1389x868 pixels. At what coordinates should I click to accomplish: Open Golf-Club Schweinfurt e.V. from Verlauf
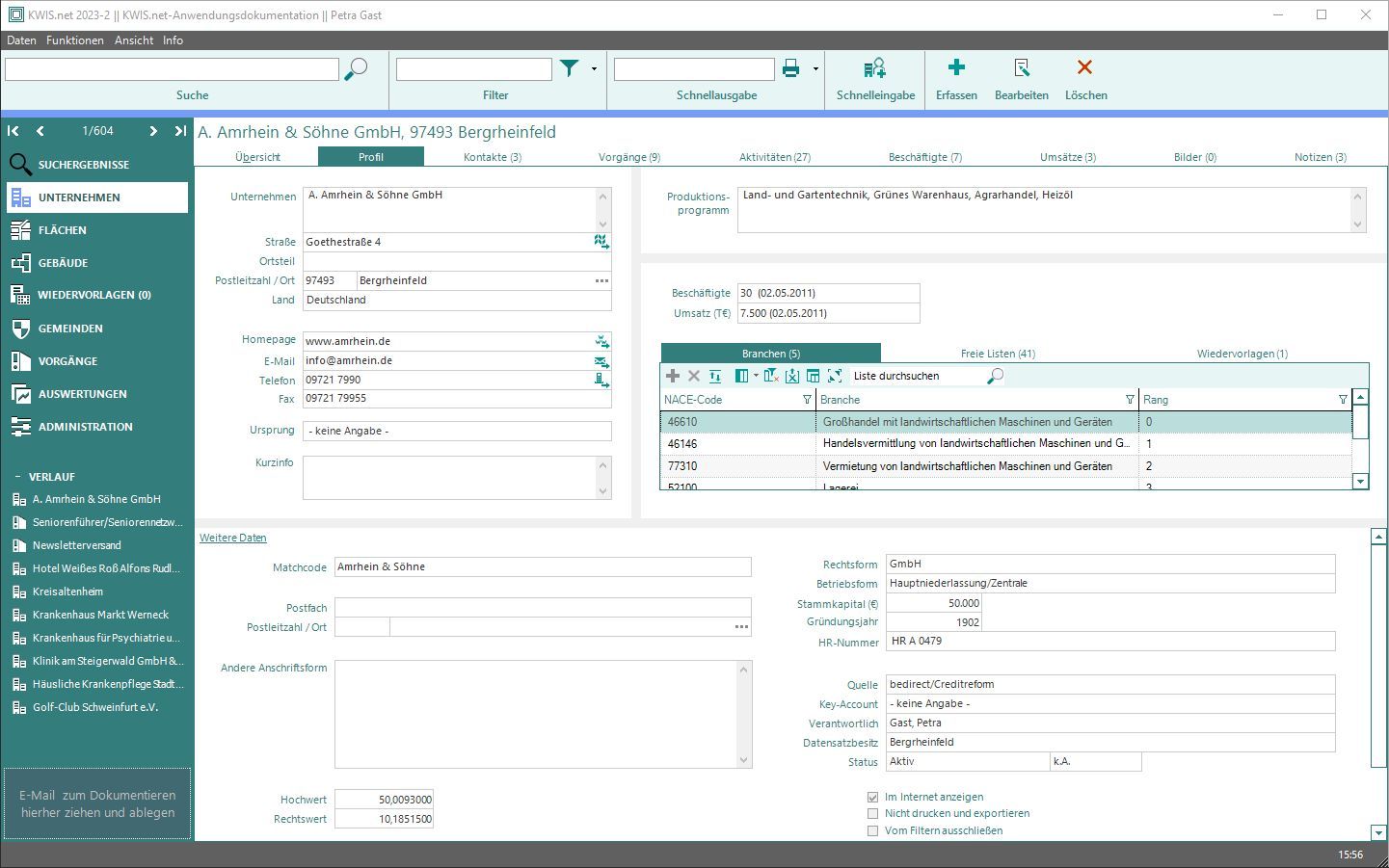point(95,707)
